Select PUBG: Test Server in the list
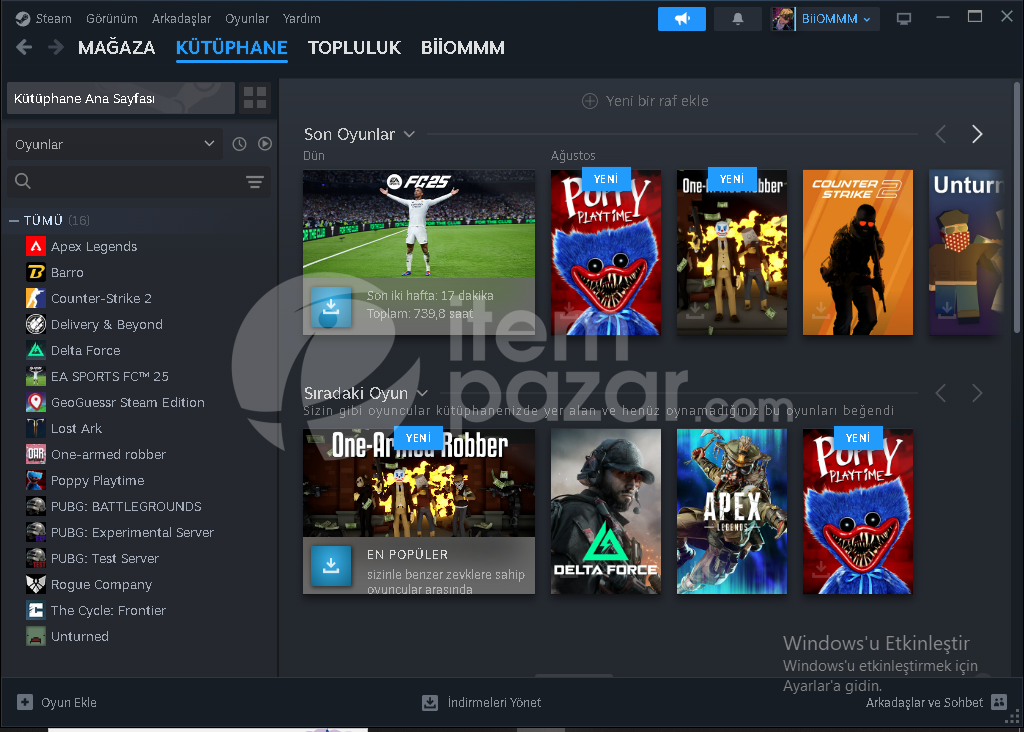The width and height of the screenshot is (1024, 732). [x=104, y=558]
